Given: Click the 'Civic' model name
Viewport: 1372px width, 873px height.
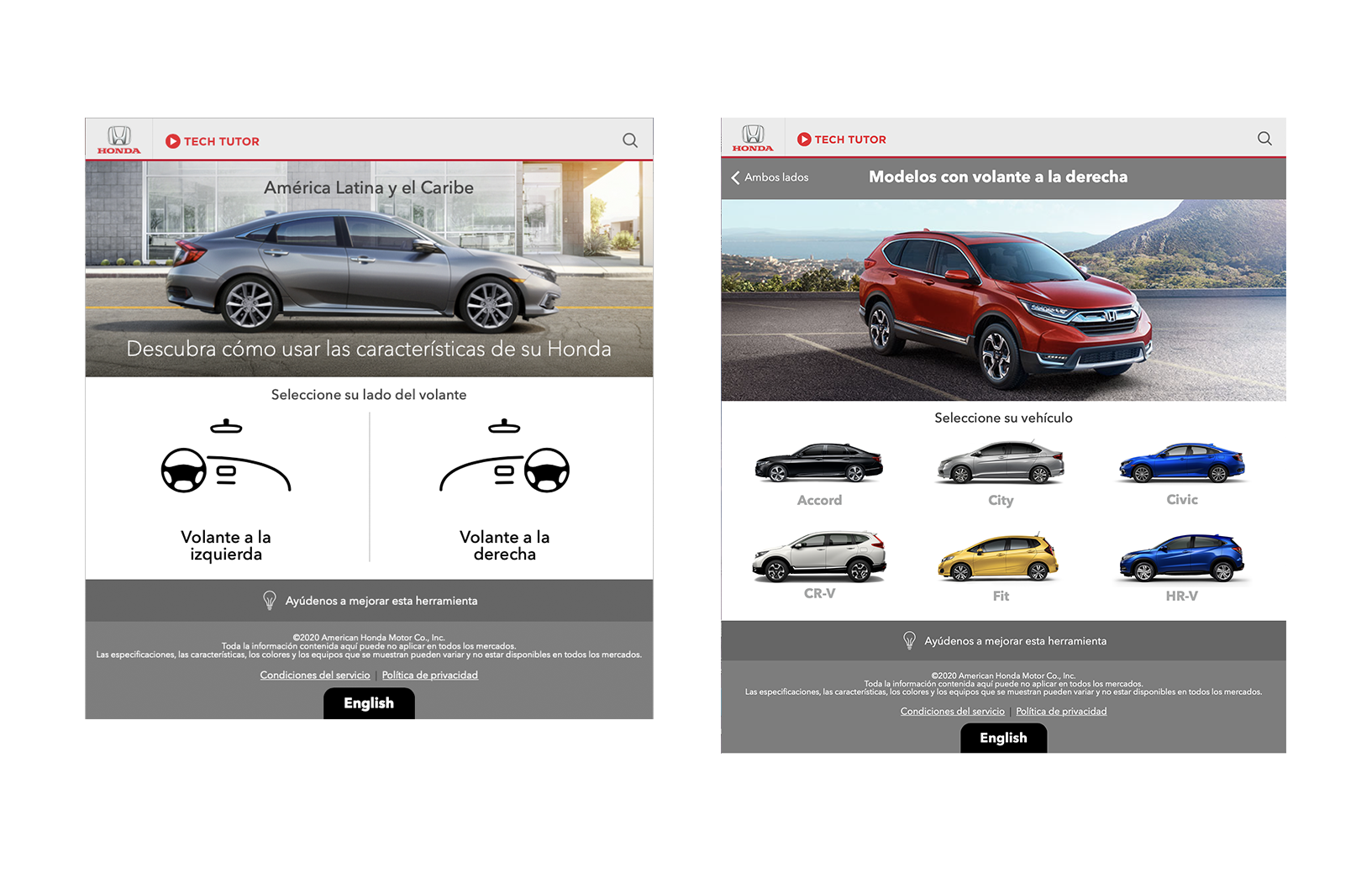Looking at the screenshot, I should tap(1182, 499).
